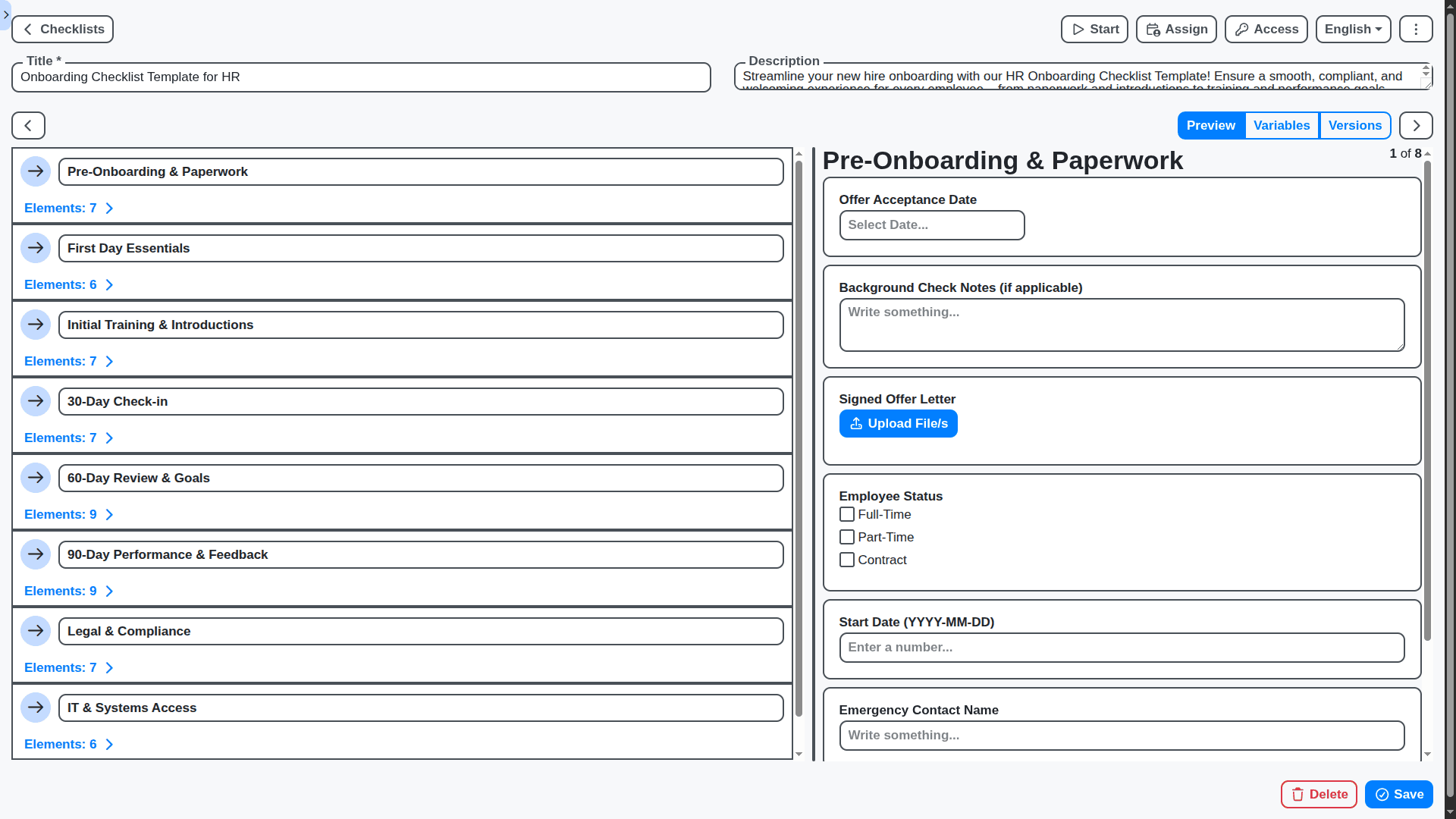Open the Select Date picker field

[931, 225]
